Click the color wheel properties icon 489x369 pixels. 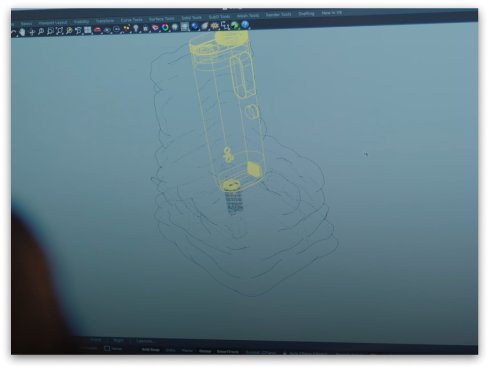coord(165,28)
